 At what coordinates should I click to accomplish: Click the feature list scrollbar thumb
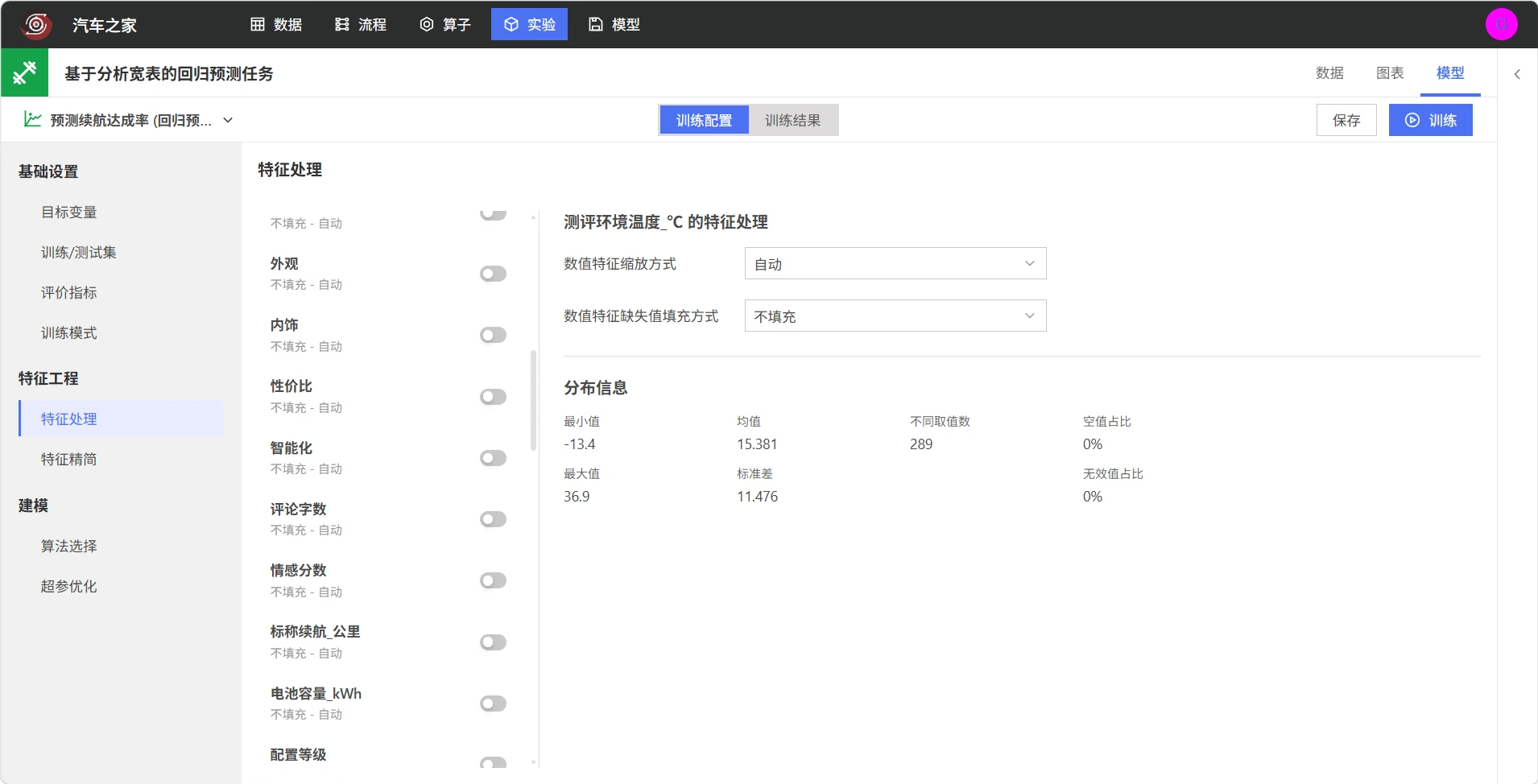533,400
